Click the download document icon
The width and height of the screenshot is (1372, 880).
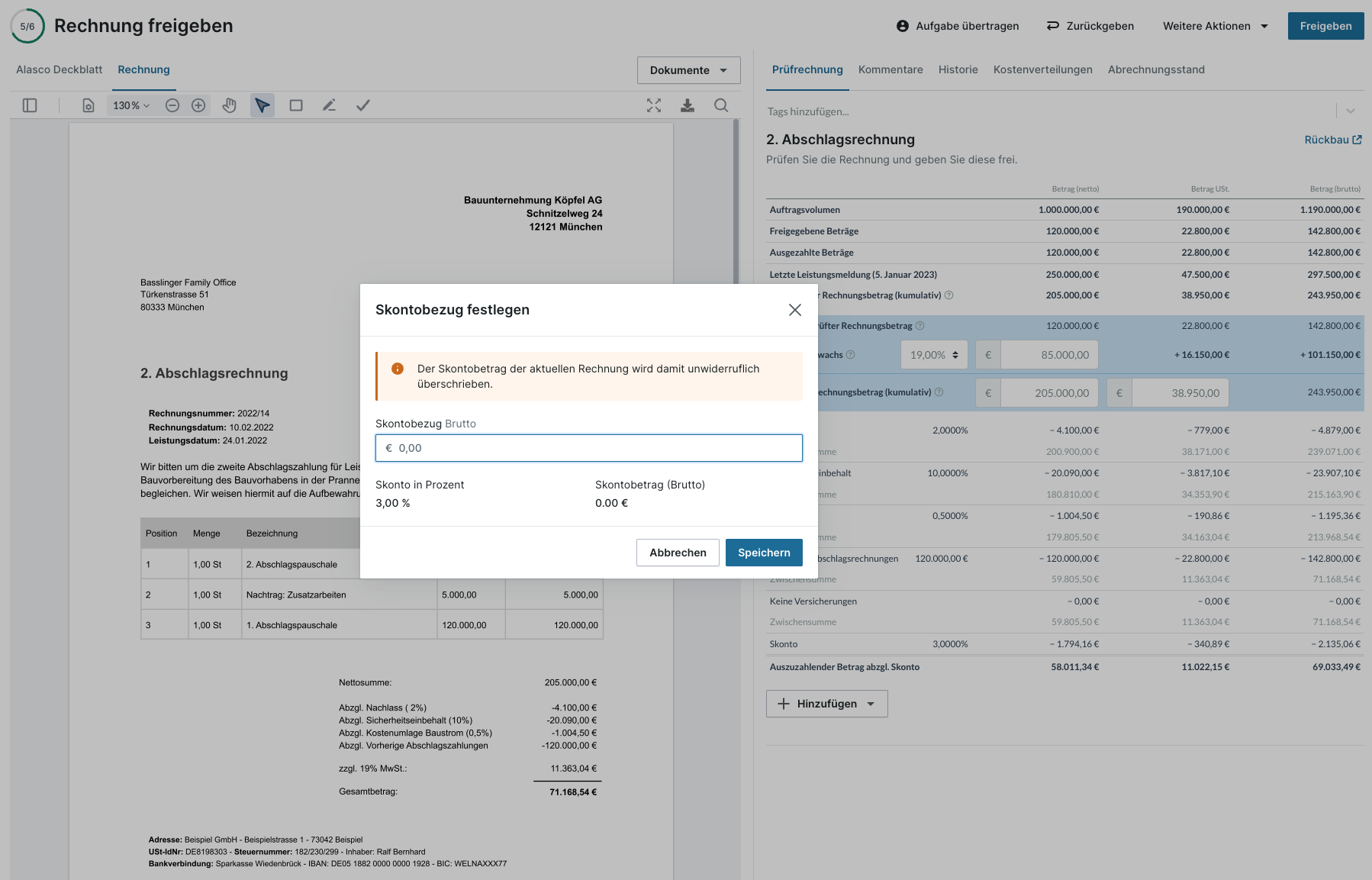688,105
